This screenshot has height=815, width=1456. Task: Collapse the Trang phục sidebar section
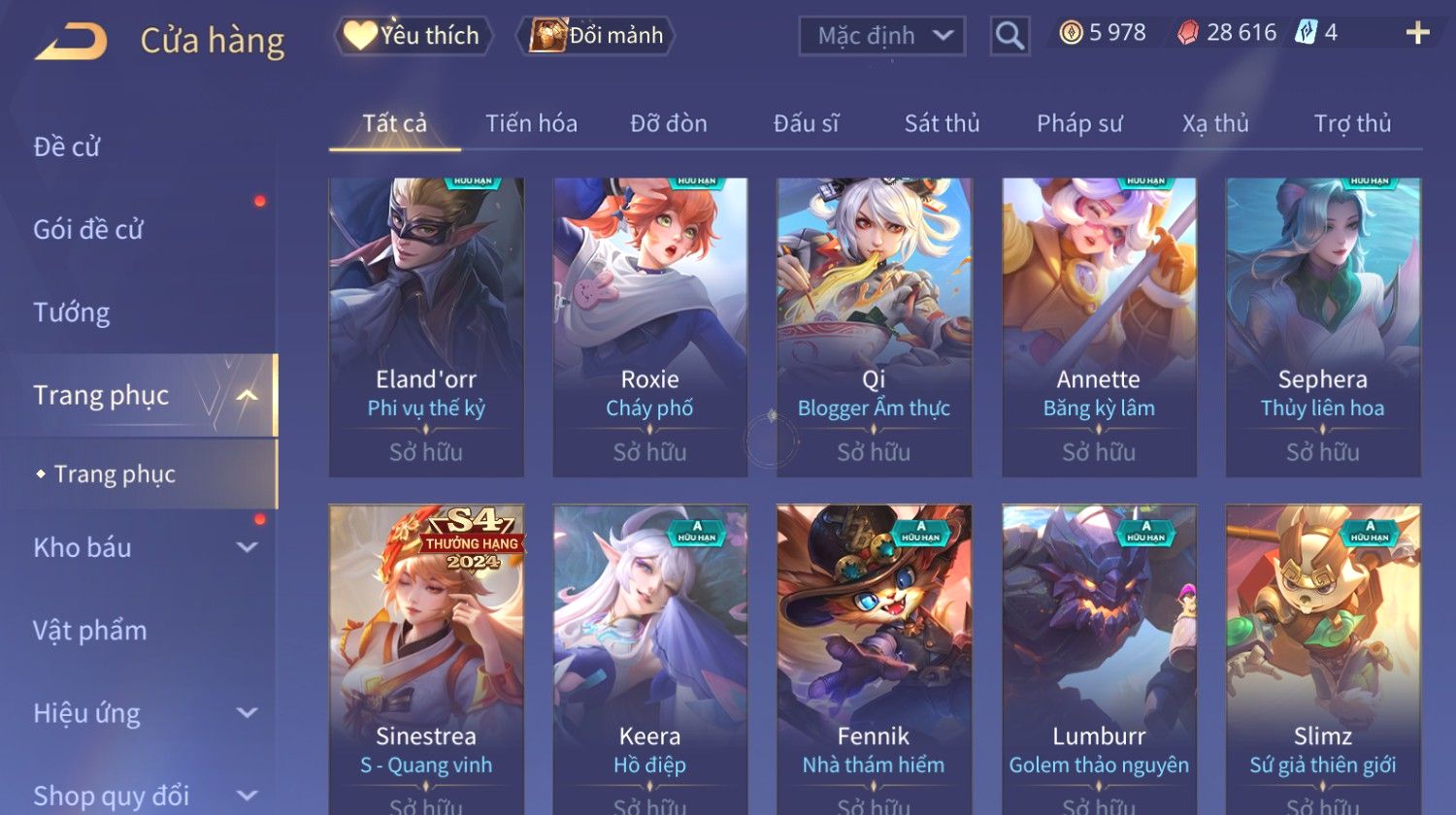coord(248,396)
